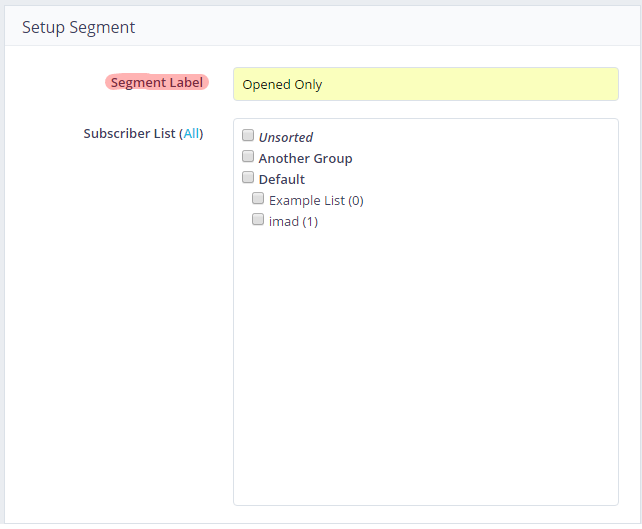Select the Example List checkbox
Screen dimensions: 642x529
[258, 199]
